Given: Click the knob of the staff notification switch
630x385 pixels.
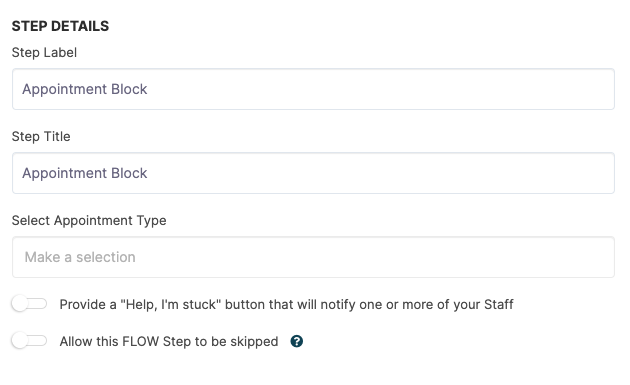Looking at the screenshot, I should 19,304.
